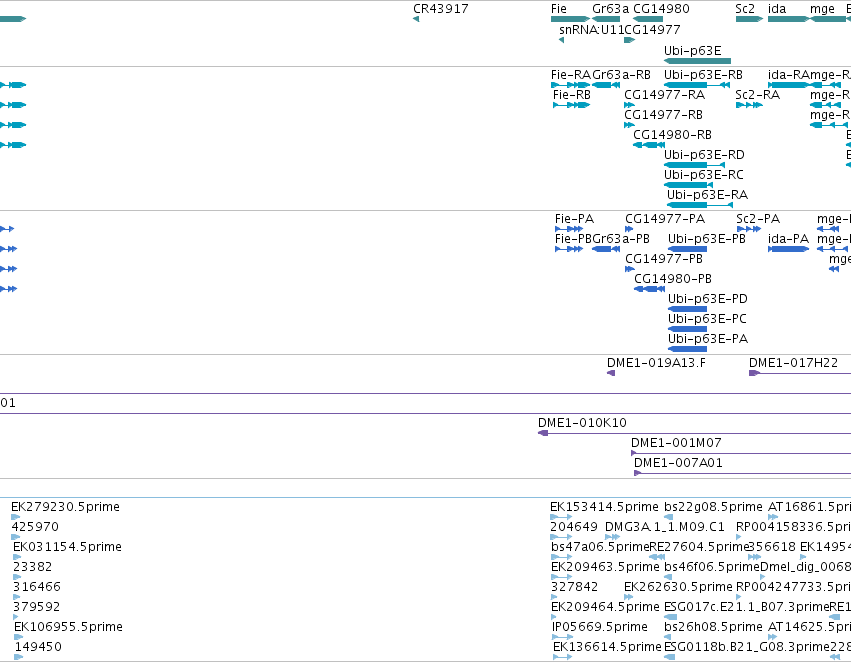The height and width of the screenshot is (662, 851).
Task: Click the IP05669.5prime EST label
Action: [x=600, y=627]
